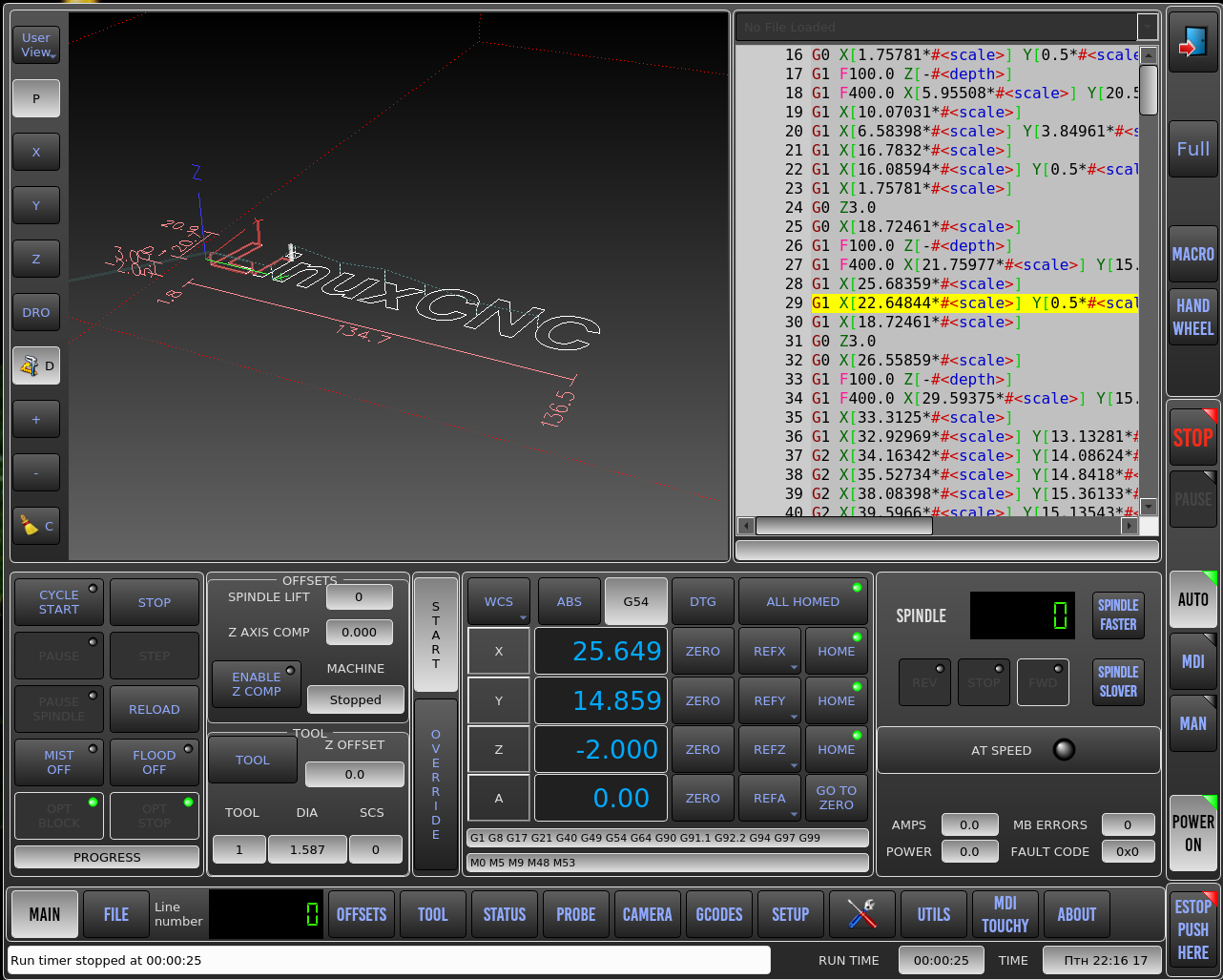The width and height of the screenshot is (1223, 980).
Task: Open the exit door icon button
Action: pyautogui.click(x=1192, y=43)
